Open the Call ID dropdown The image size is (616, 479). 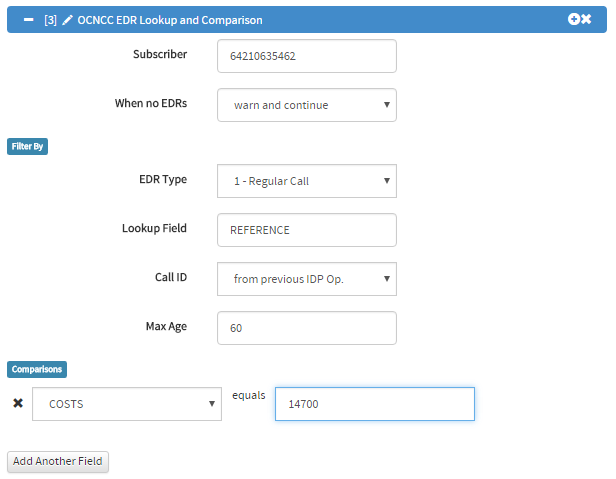(x=307, y=279)
